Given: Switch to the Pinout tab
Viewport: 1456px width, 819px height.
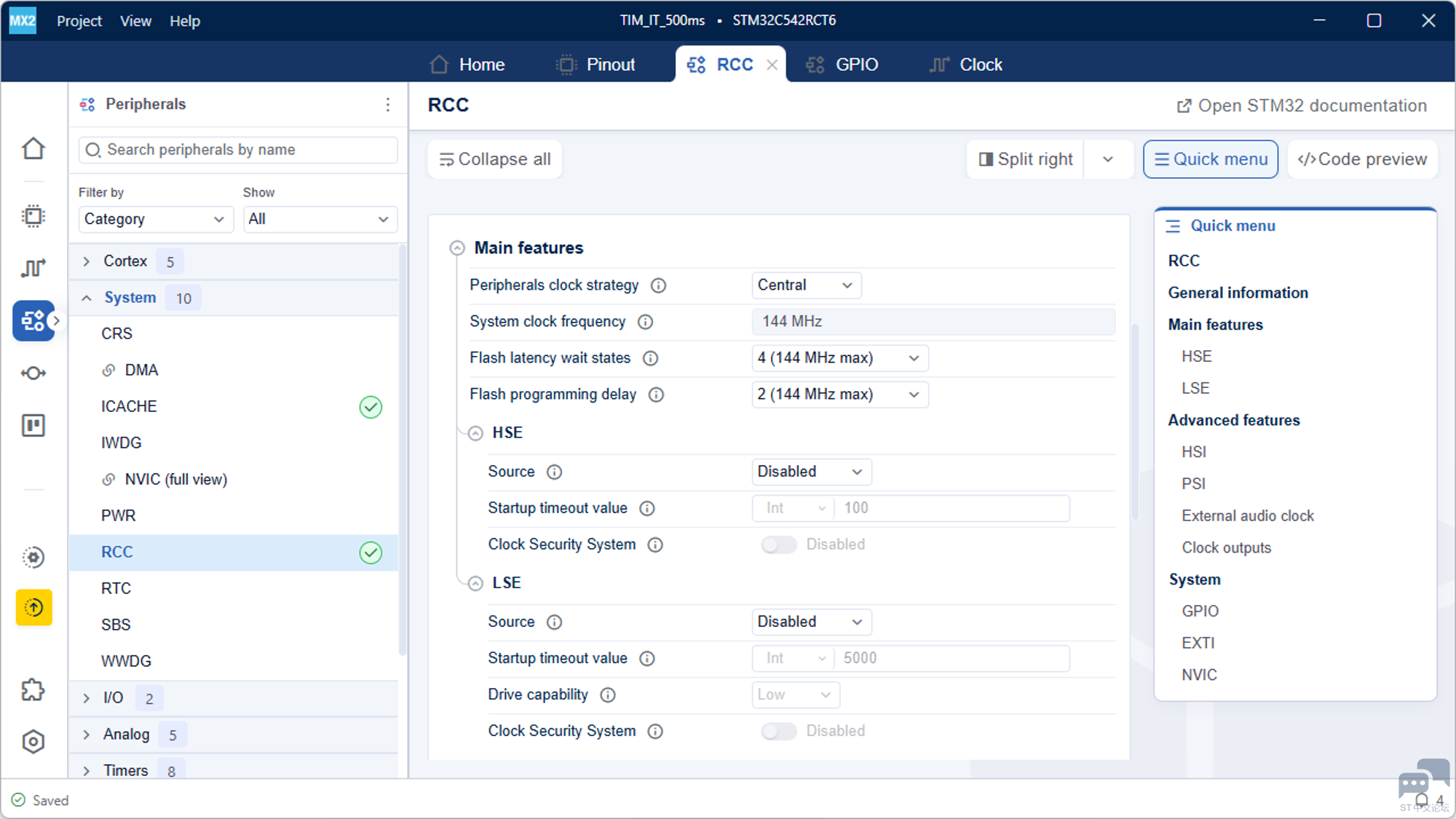Looking at the screenshot, I should click(x=596, y=65).
